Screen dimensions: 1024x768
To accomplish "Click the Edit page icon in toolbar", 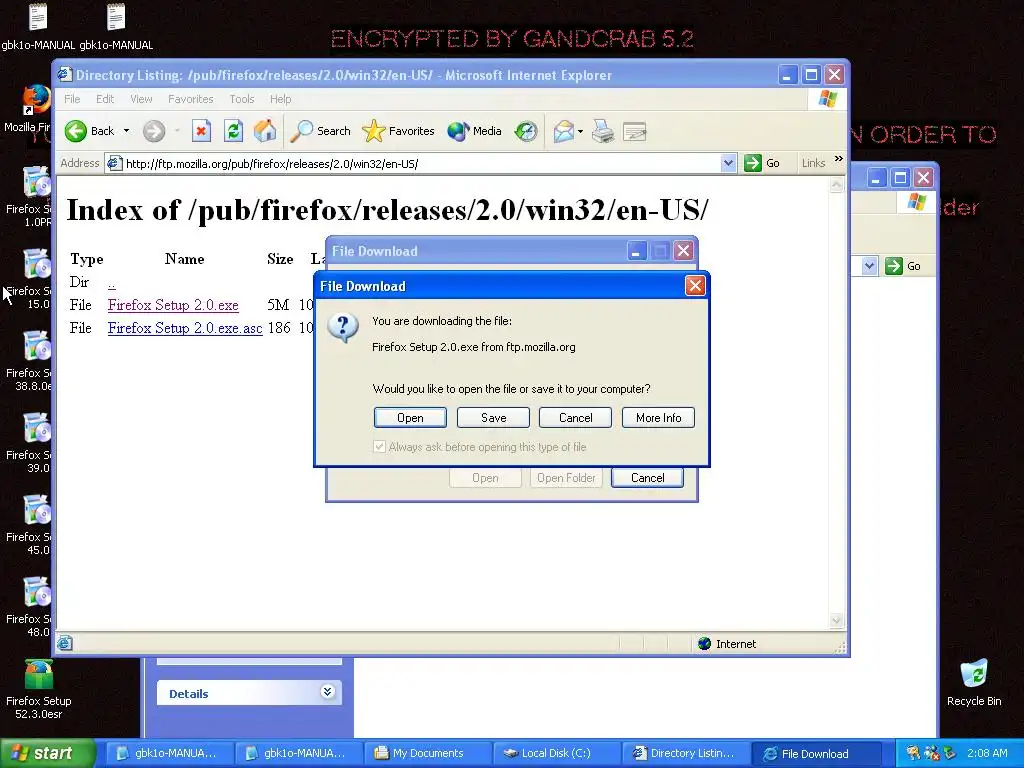I will coord(635,131).
